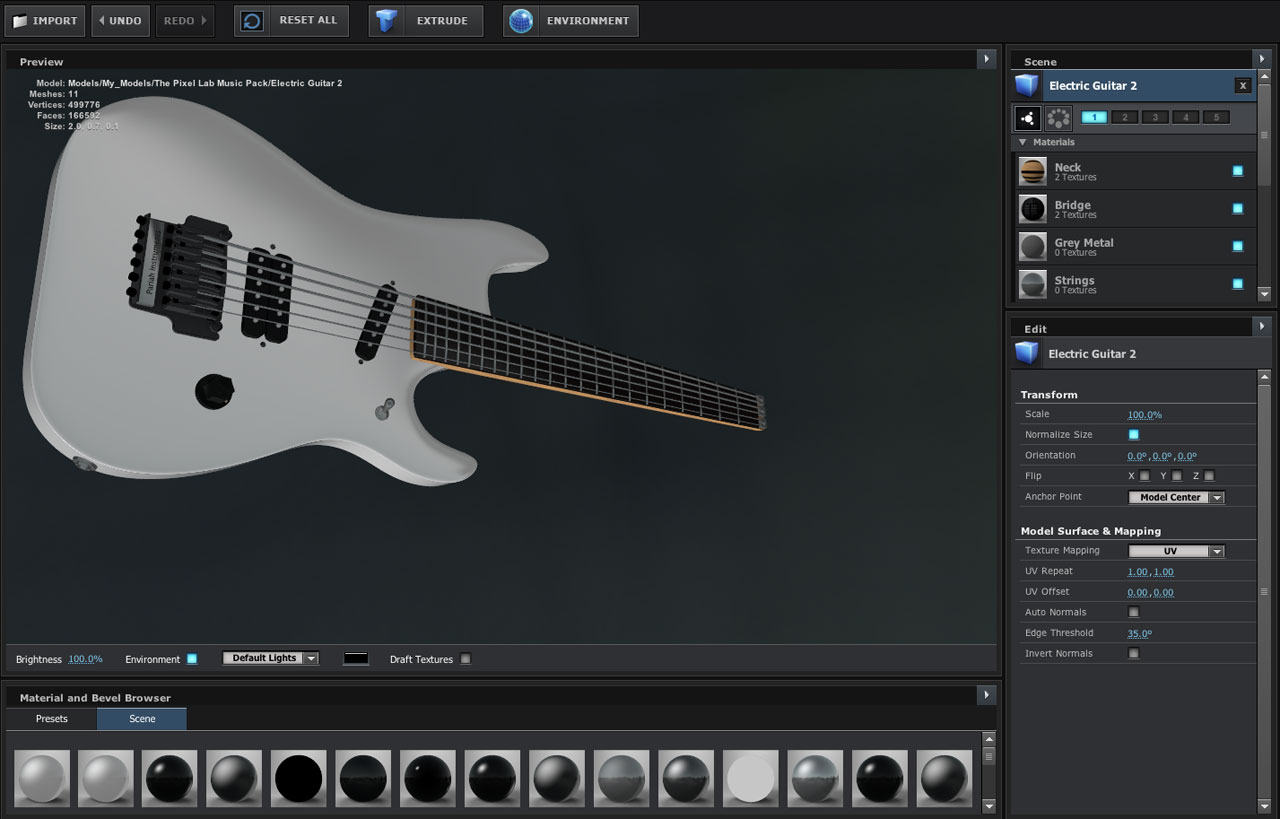Image resolution: width=1280 pixels, height=819 pixels.
Task: Click the Brightness 100.0% value
Action: 85,659
